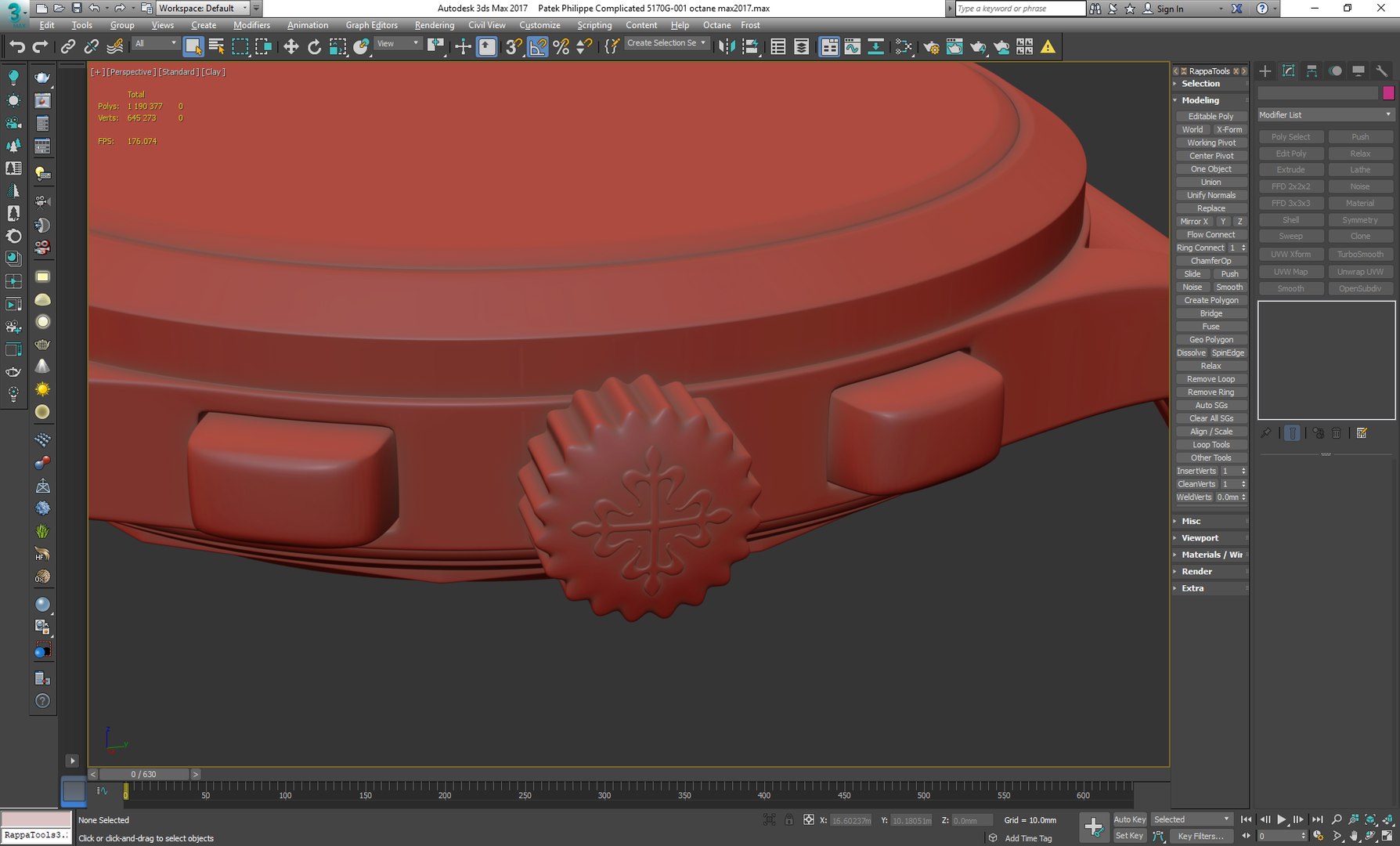Screen dimensions: 1400x846
Task: Toggle 3D Snaps on
Action: point(514,47)
